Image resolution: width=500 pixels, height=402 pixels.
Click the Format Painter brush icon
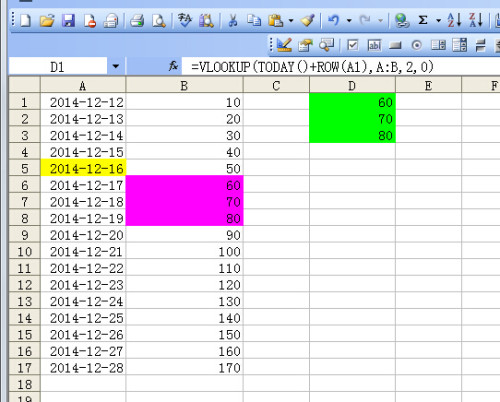pos(307,21)
